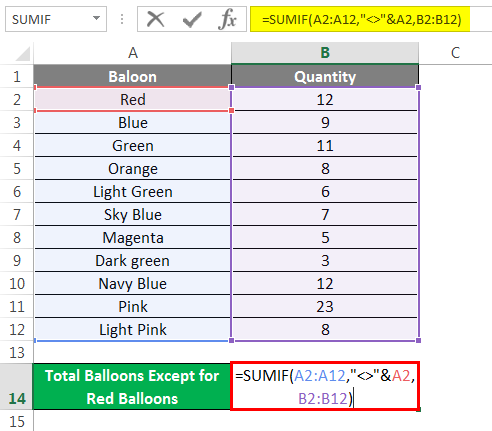Click the formula bar options dots
The height and width of the screenshot is (431, 492).
click(x=122, y=19)
